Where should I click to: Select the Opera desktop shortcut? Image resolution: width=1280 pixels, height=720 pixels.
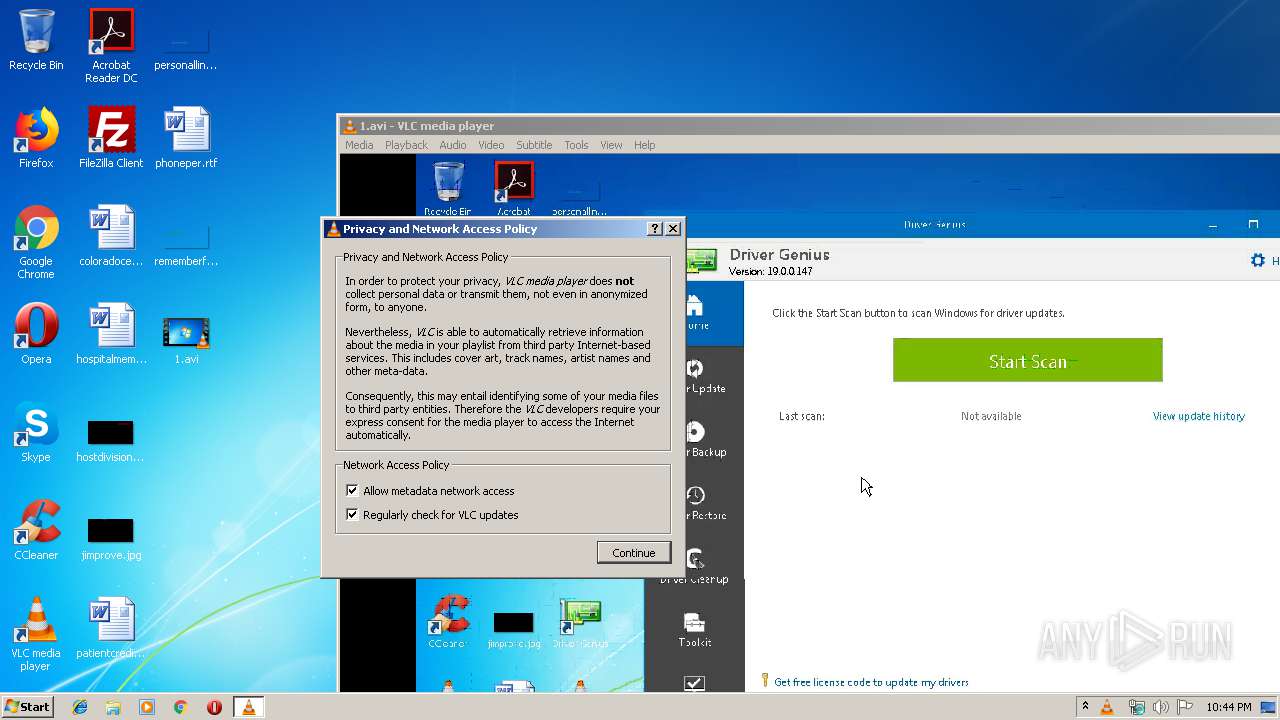coord(36,334)
